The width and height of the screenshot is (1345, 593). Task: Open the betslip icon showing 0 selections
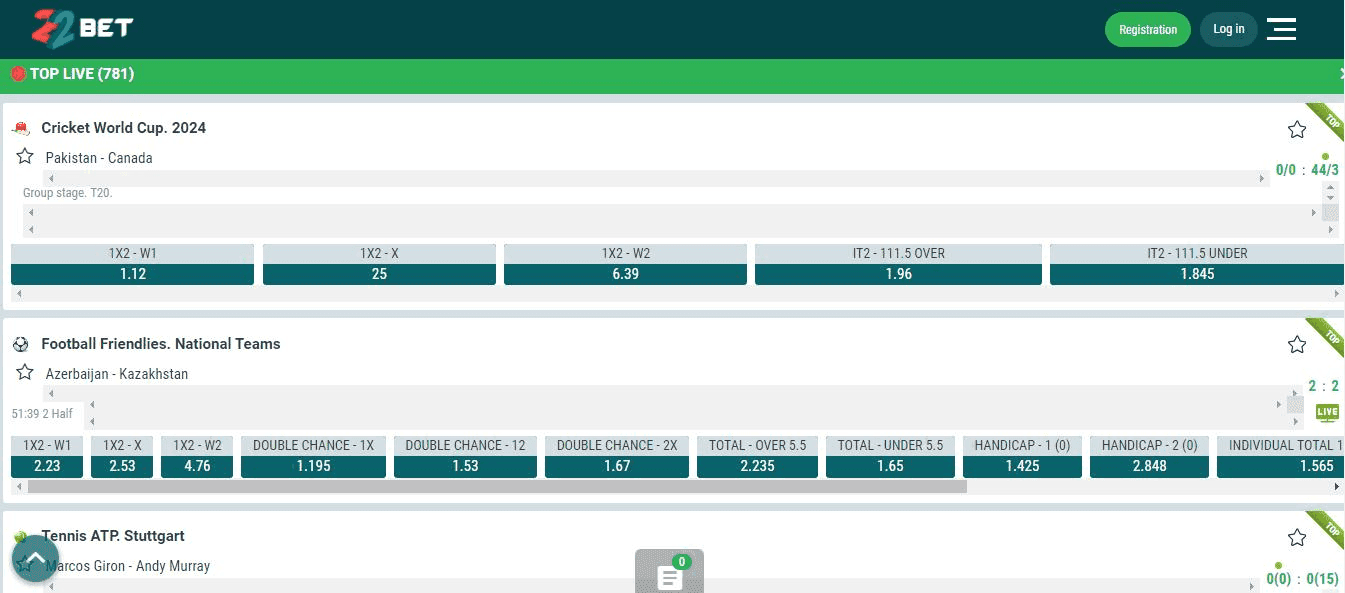point(669,575)
